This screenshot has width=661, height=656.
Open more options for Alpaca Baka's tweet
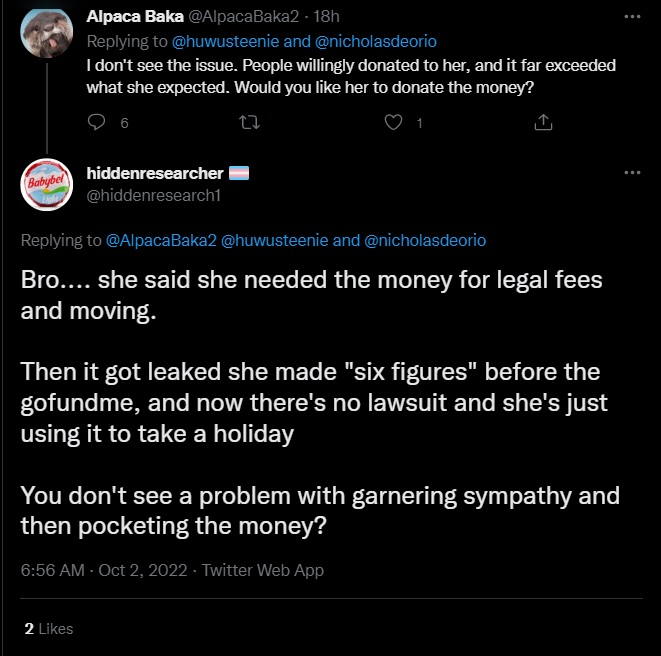click(x=631, y=17)
